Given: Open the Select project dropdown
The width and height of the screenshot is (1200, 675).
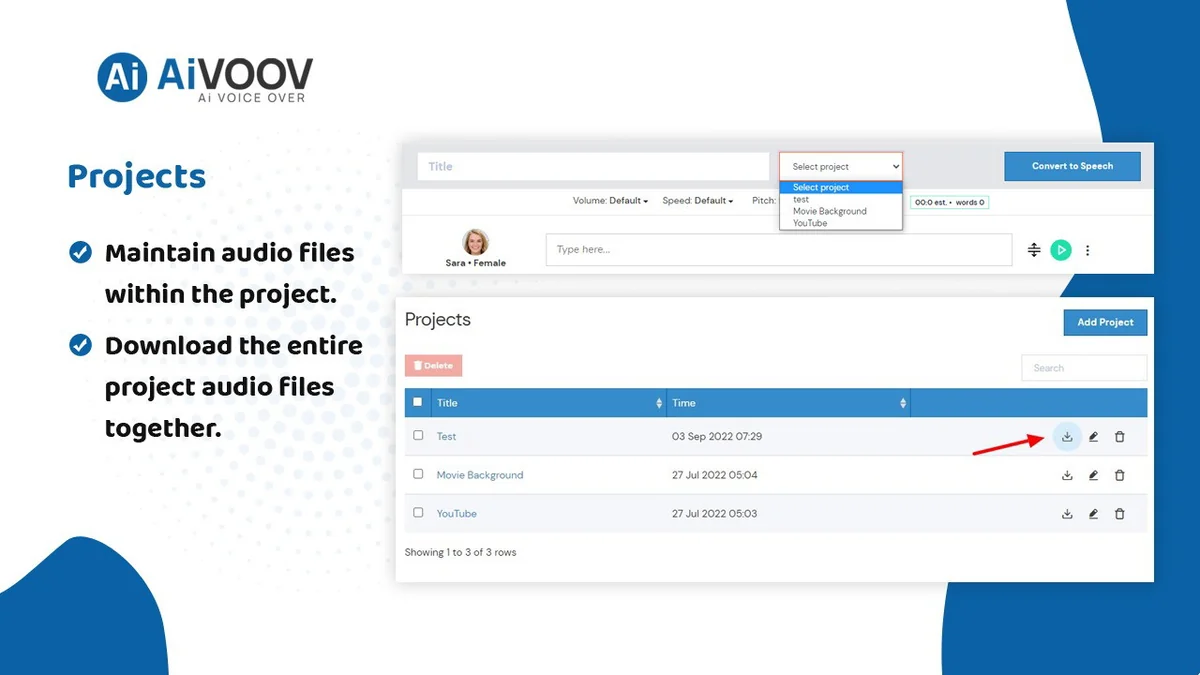Looking at the screenshot, I should point(841,166).
